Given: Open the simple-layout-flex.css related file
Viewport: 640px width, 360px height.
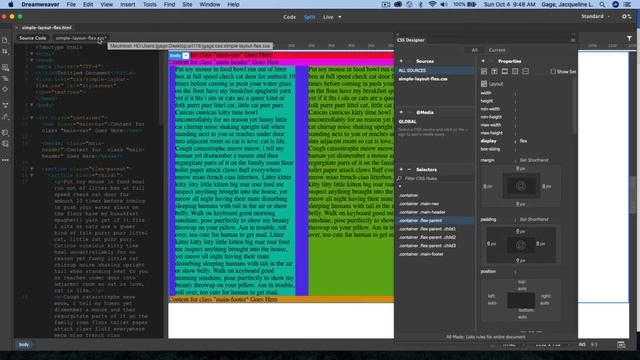Looking at the screenshot, I should click(x=81, y=38).
